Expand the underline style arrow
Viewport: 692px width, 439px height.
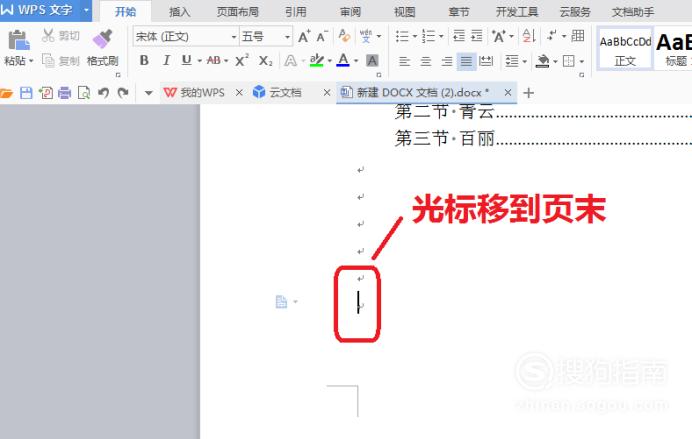[199, 60]
